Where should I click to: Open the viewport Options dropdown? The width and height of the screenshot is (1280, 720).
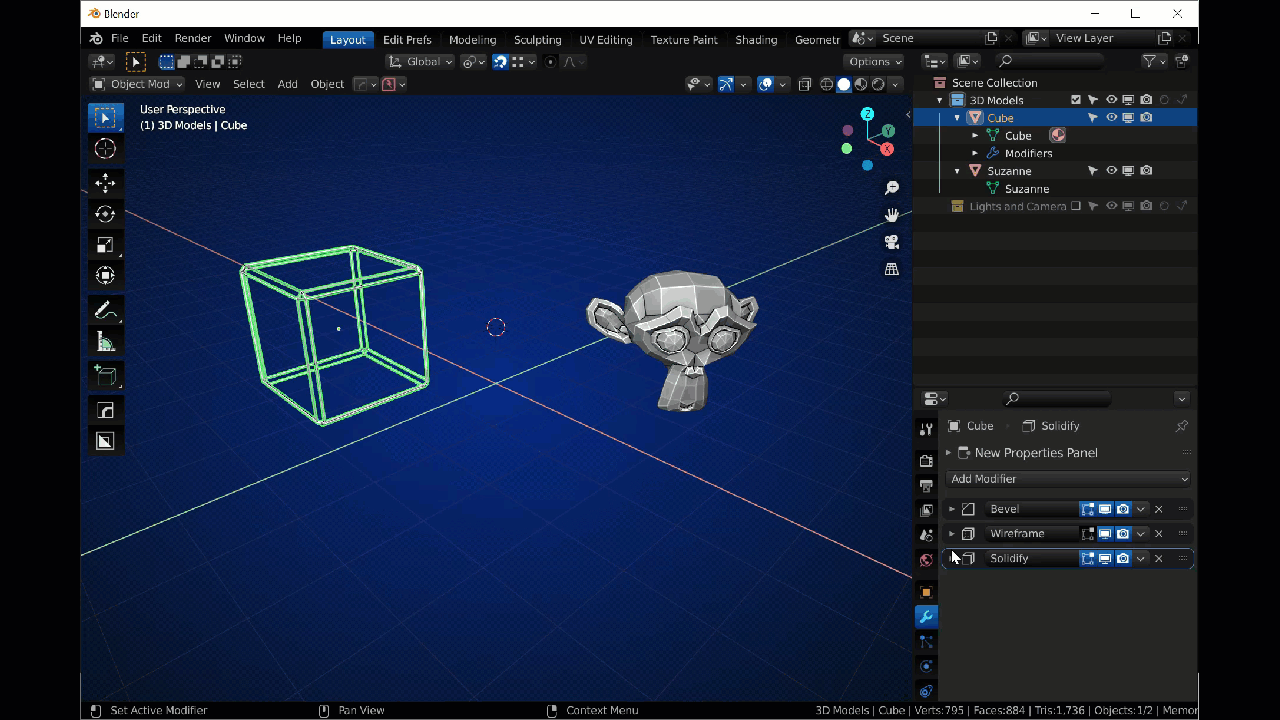(x=876, y=61)
